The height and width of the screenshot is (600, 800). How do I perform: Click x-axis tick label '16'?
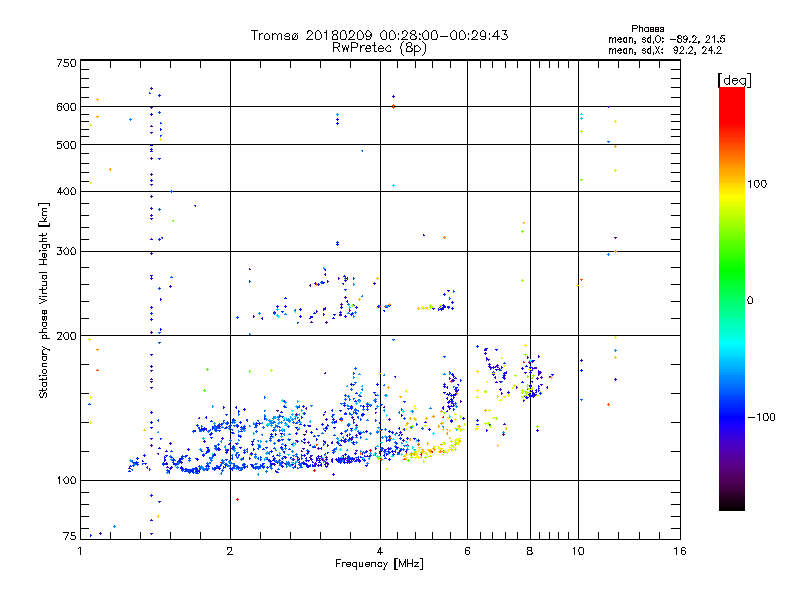[680, 551]
